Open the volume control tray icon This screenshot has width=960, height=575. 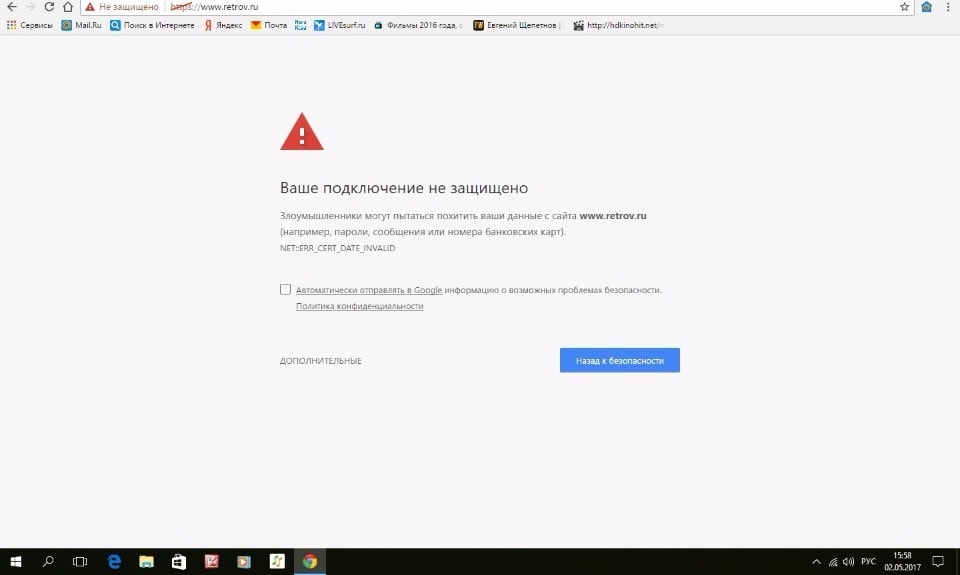pos(849,562)
